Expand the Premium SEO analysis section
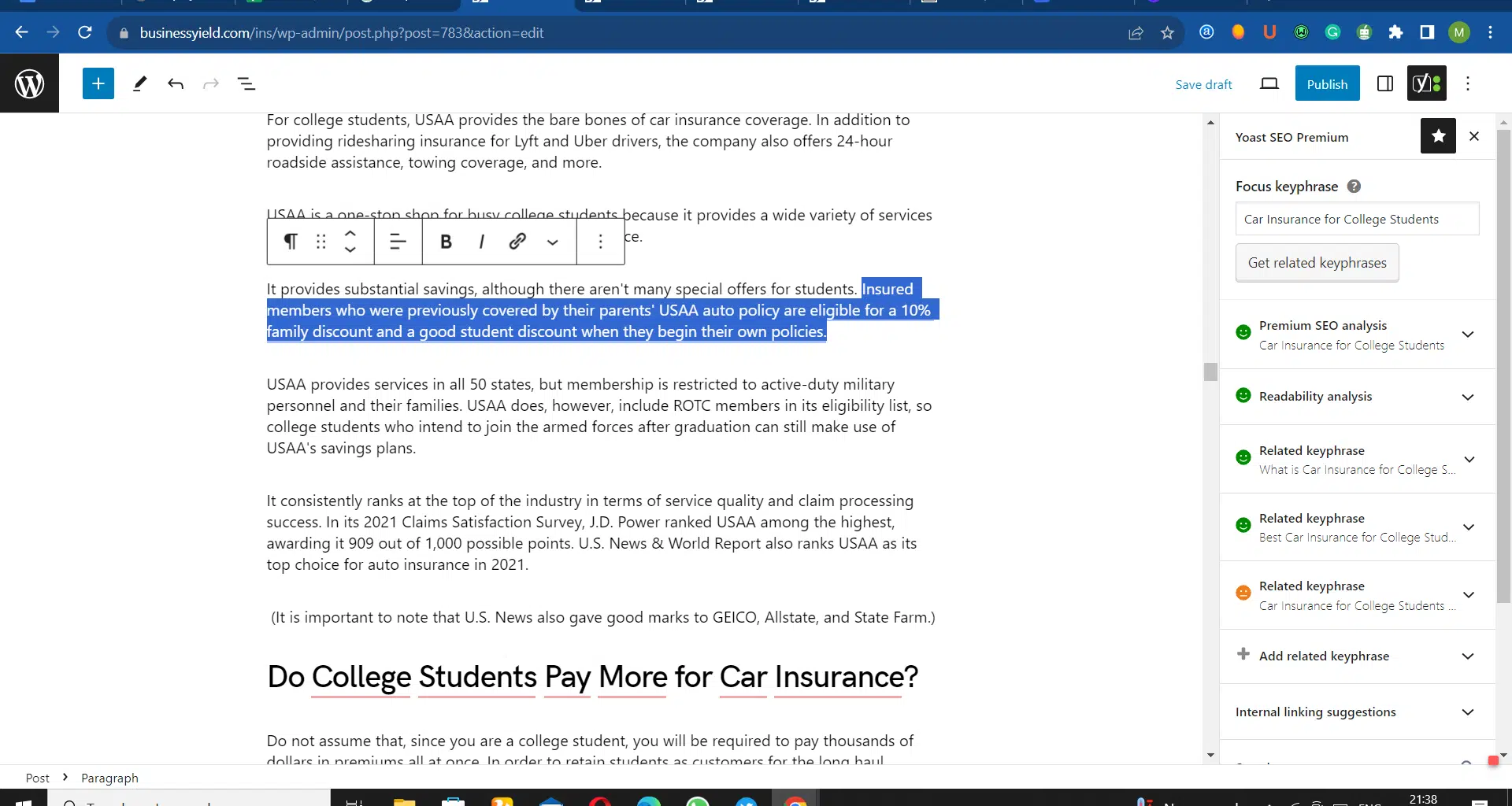Image resolution: width=1512 pixels, height=806 pixels. [x=1468, y=335]
